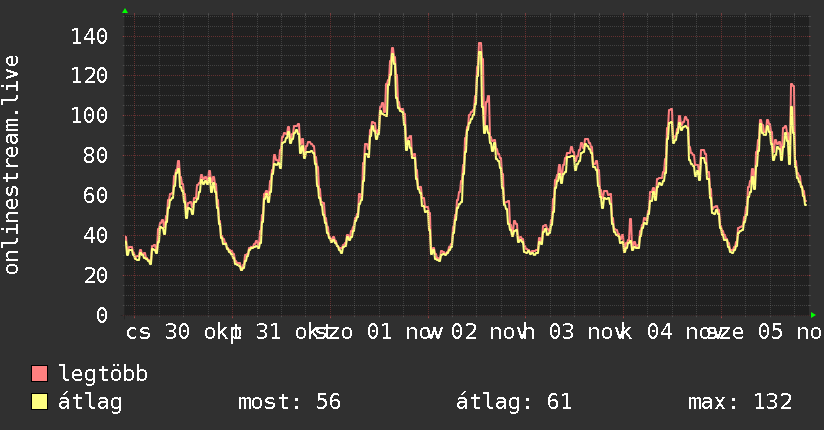
Task: Click the pink 'legtöbb' legend swatch
Action: pyautogui.click(x=39, y=373)
